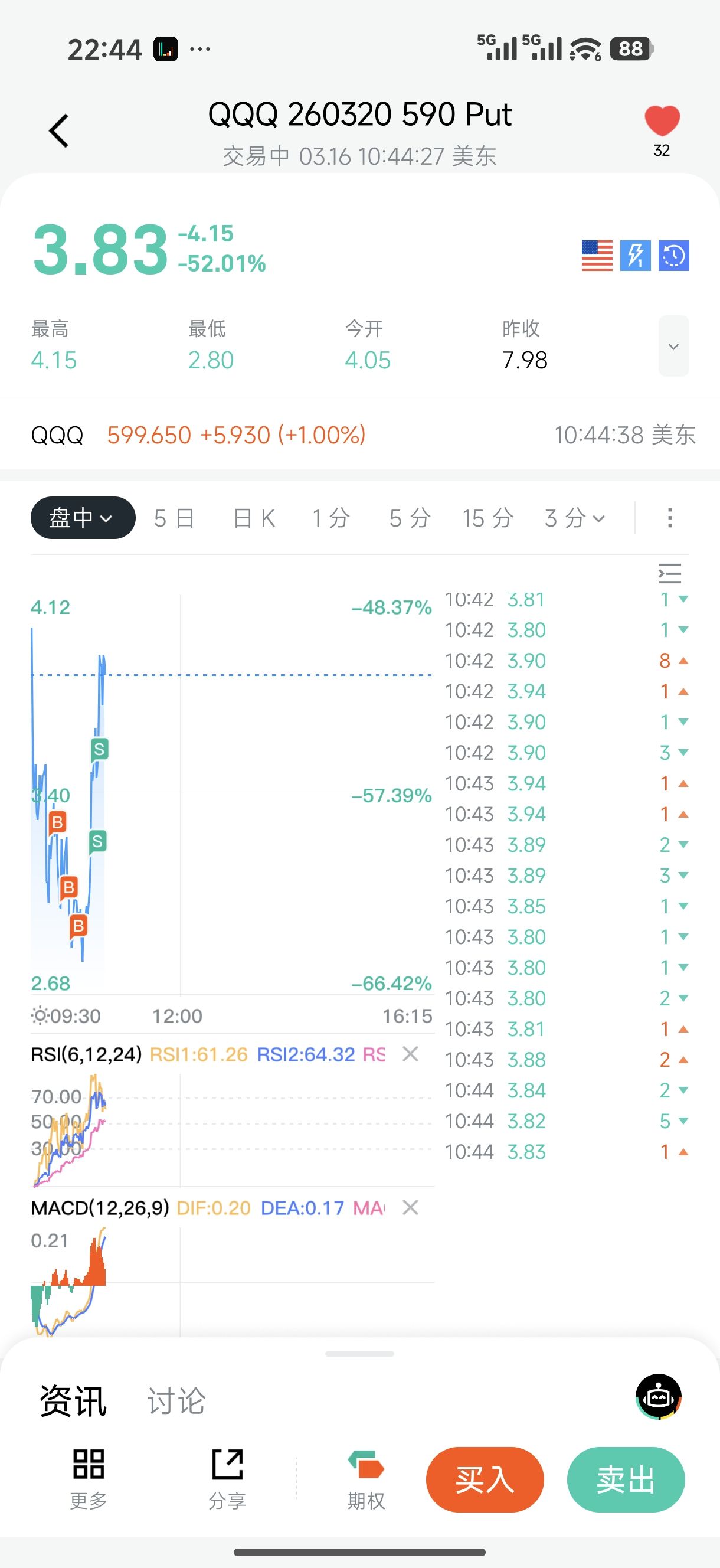The image size is (720, 1568).
Task: Open the 期权 options chain icon
Action: [x=366, y=1464]
